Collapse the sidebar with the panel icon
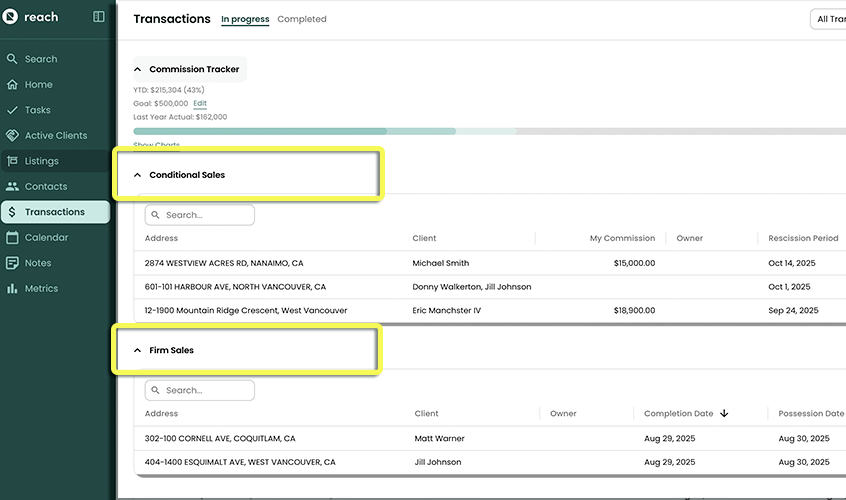The width and height of the screenshot is (846, 500). coord(98,17)
